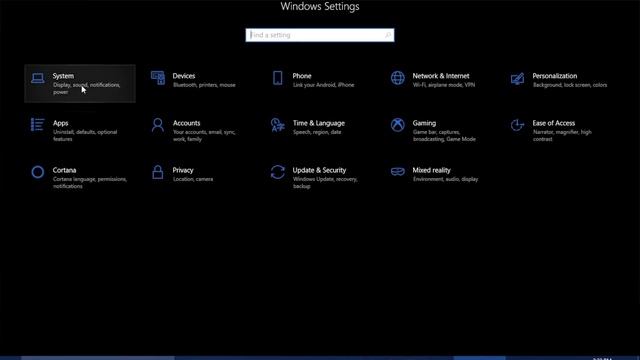The width and height of the screenshot is (640, 360).
Task: Open the Update & Security arrows icon
Action: point(278,172)
